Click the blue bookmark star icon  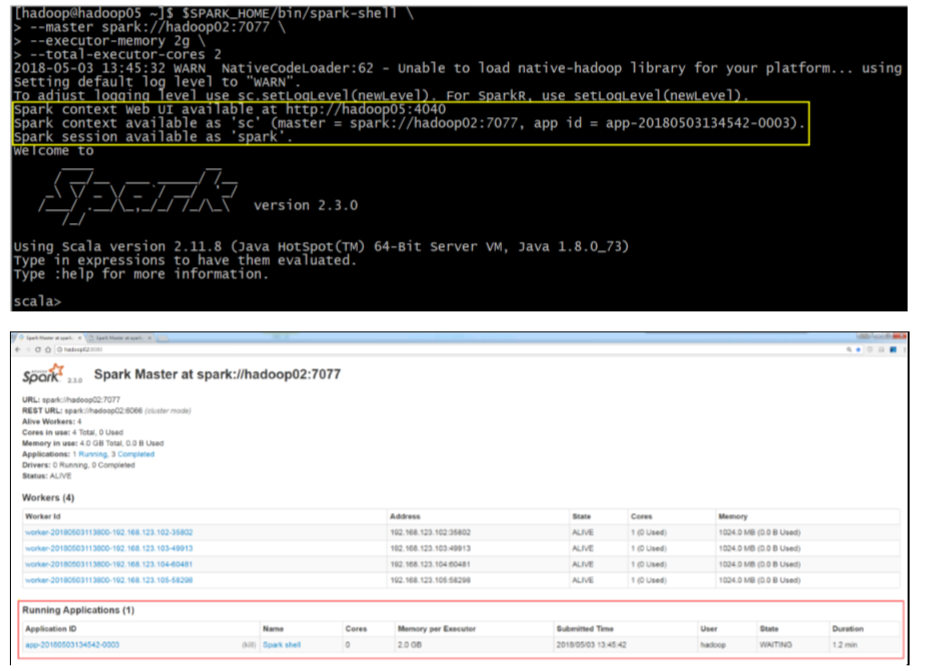[x=858, y=350]
